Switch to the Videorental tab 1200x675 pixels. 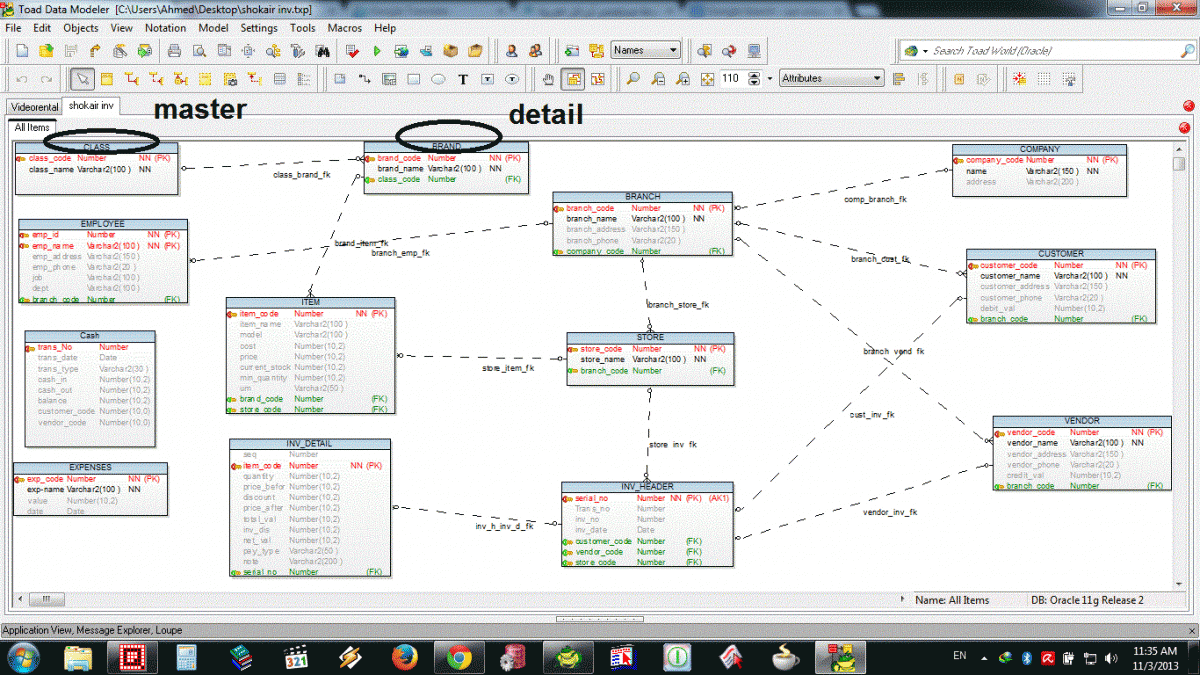click(x=33, y=106)
